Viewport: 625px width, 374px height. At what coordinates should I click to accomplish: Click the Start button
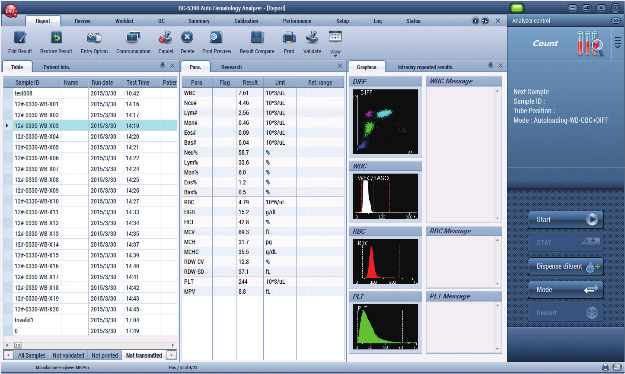(x=566, y=220)
